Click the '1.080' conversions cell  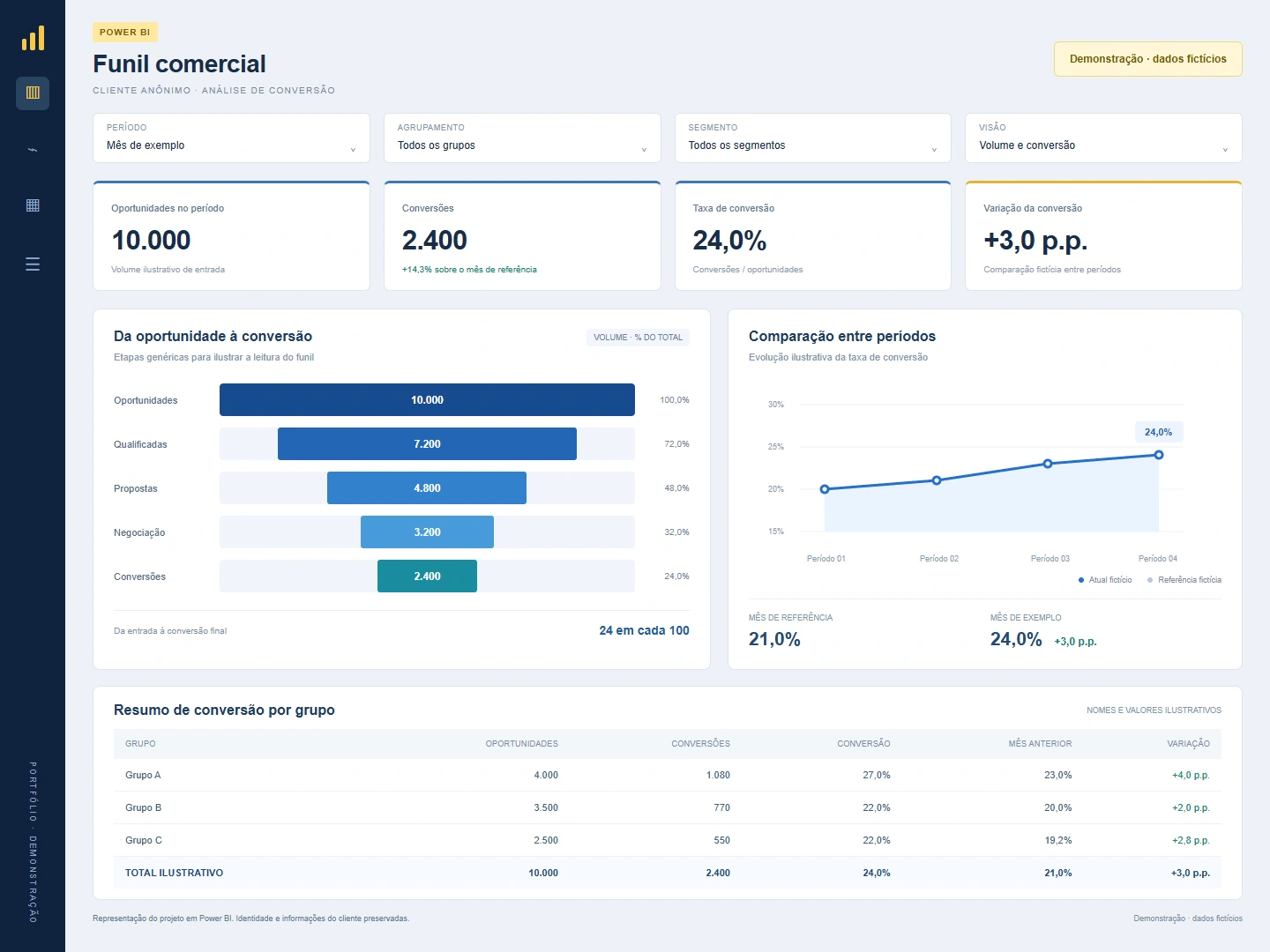718,776
